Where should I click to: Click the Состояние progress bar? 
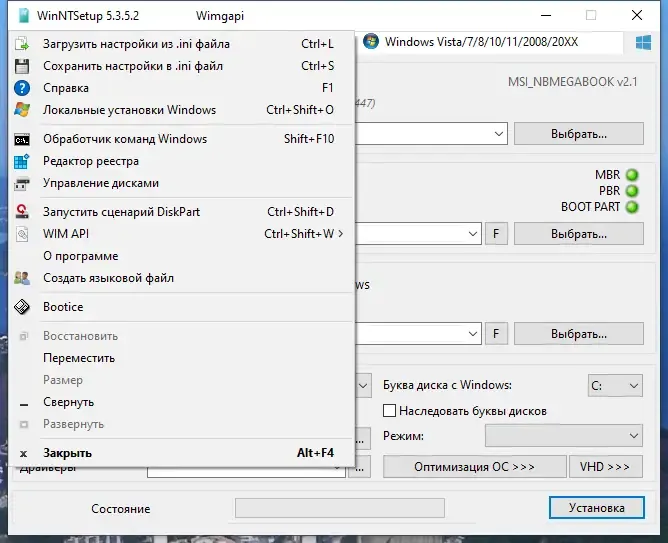tap(340, 508)
